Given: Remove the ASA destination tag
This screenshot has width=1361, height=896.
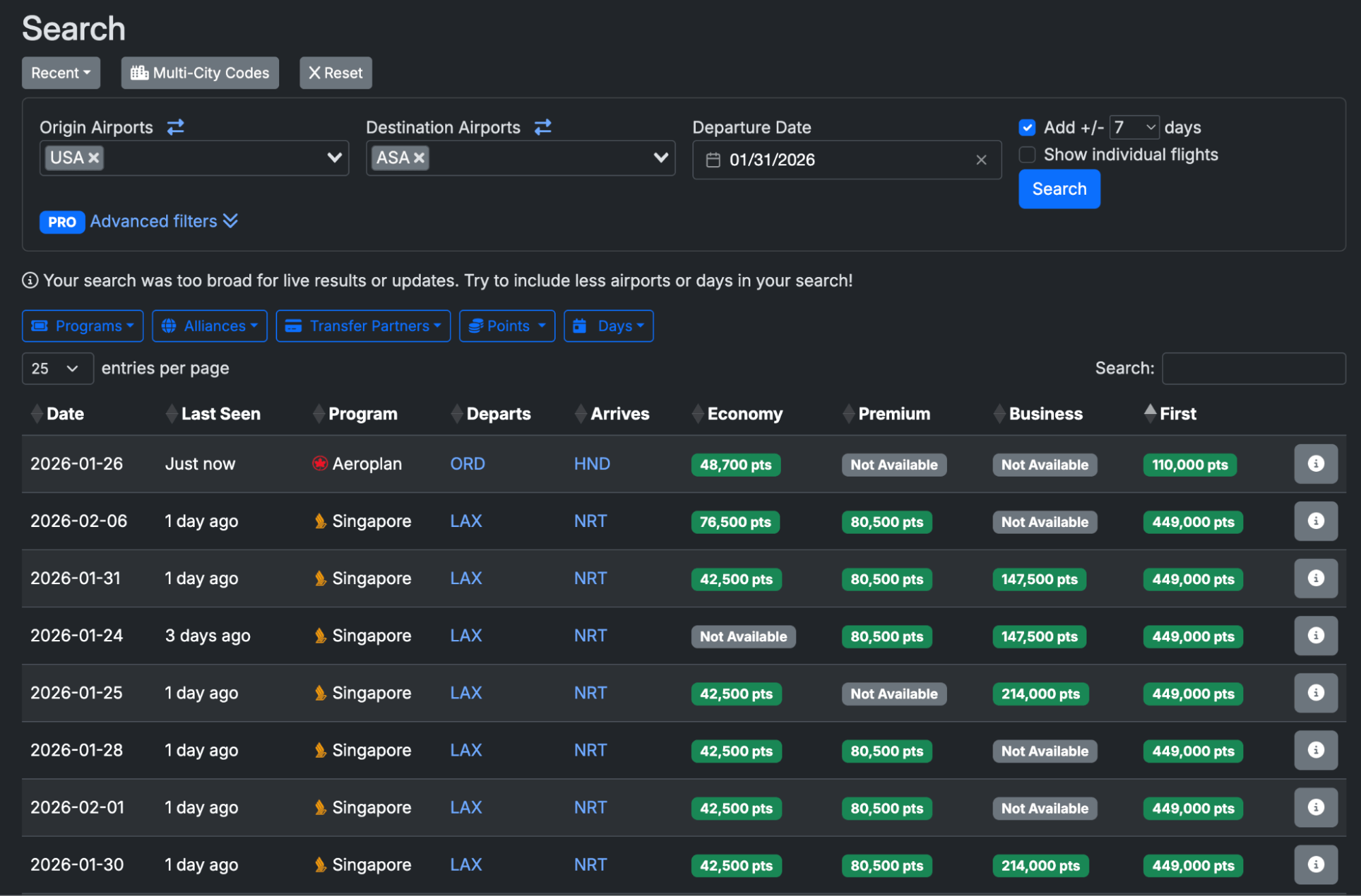Looking at the screenshot, I should tap(419, 158).
